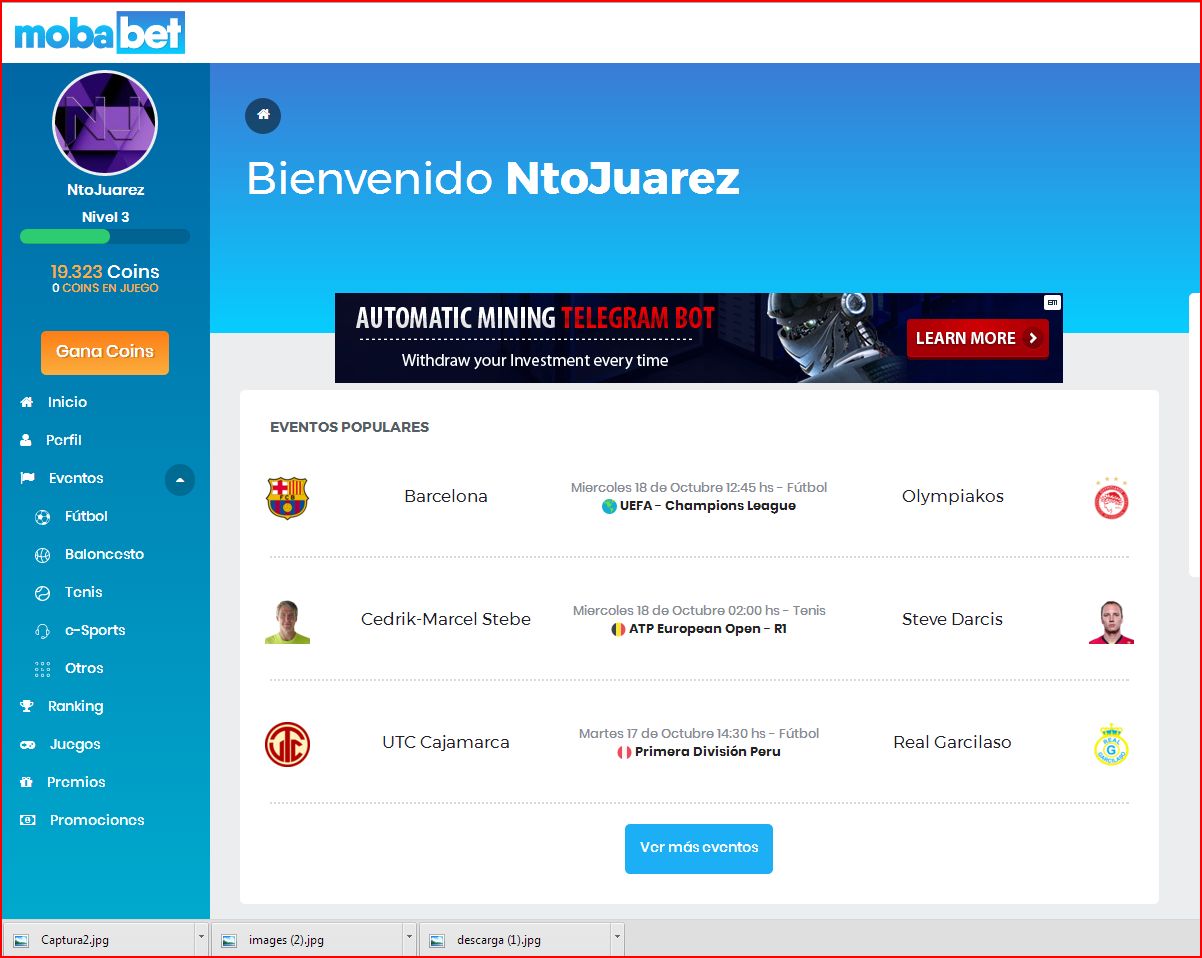Viewport: 1202px width, 958px height.
Task: Click the UEFA - Champions League label
Action: (x=708, y=506)
